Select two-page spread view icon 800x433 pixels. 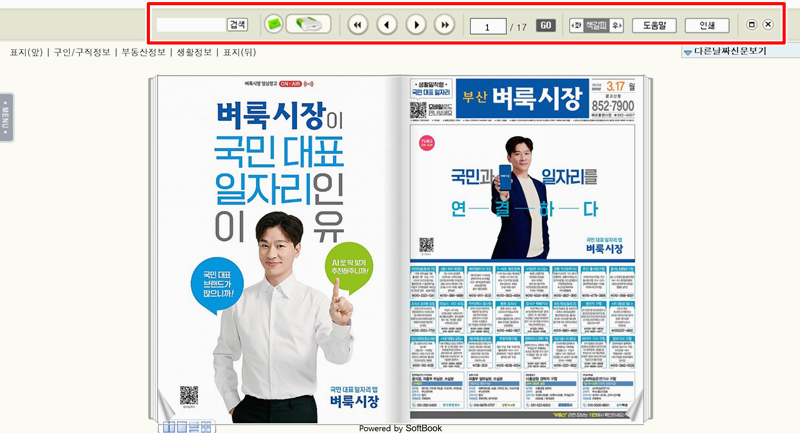tap(169, 427)
